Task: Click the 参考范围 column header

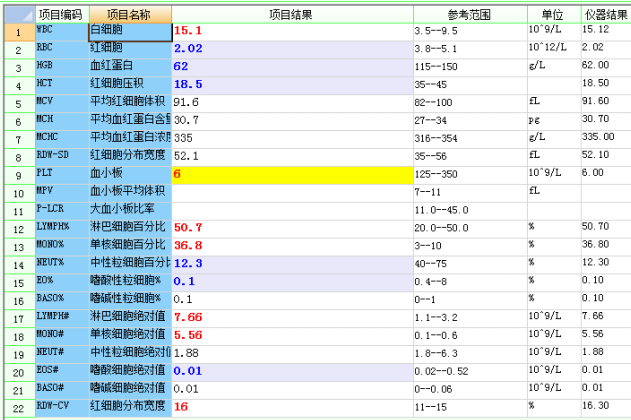Action: tap(470, 15)
